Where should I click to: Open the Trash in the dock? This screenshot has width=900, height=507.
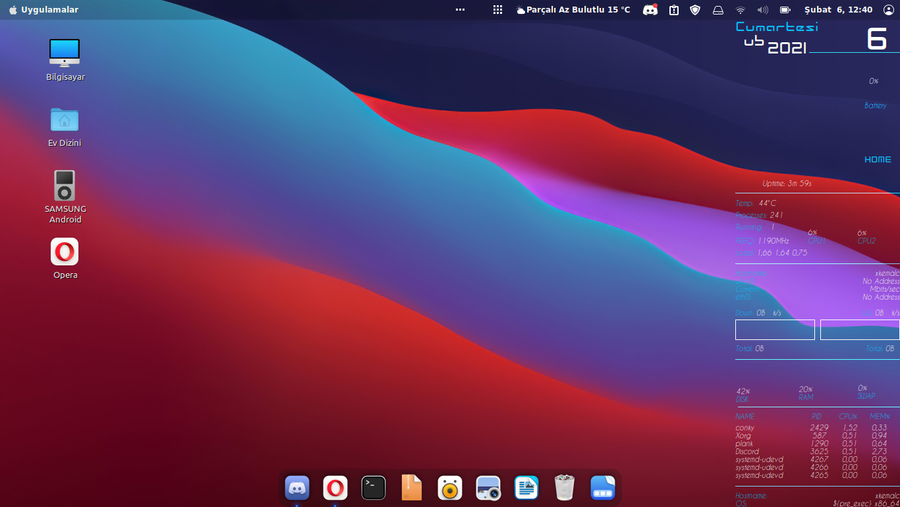[x=564, y=487]
